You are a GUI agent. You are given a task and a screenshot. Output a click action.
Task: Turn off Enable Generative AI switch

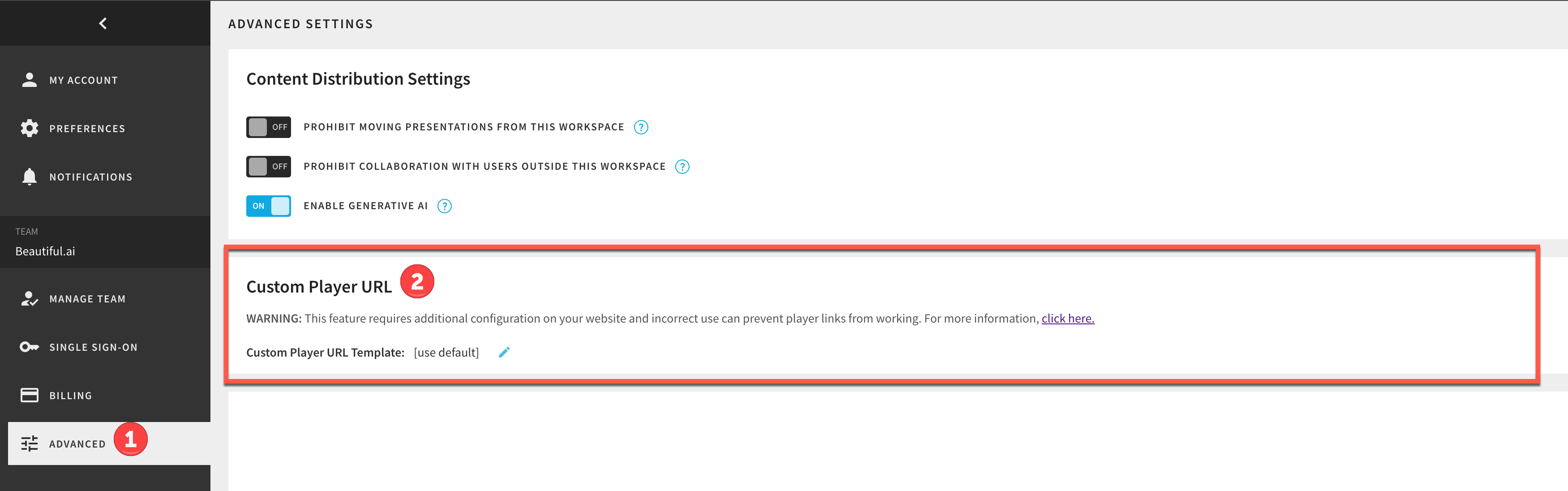point(269,206)
